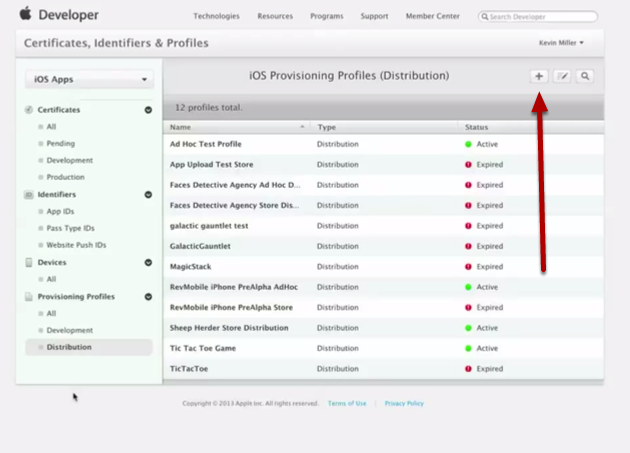Select the App Upload Test Store profile
The width and height of the screenshot is (630, 453).
click(211, 164)
